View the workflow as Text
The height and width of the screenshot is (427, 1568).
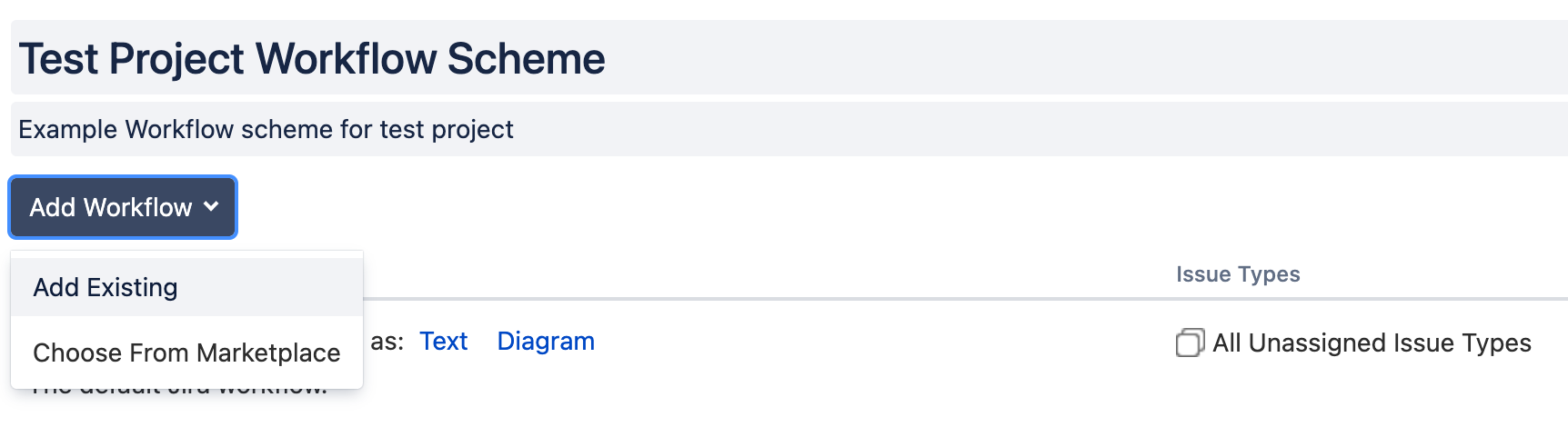click(443, 342)
